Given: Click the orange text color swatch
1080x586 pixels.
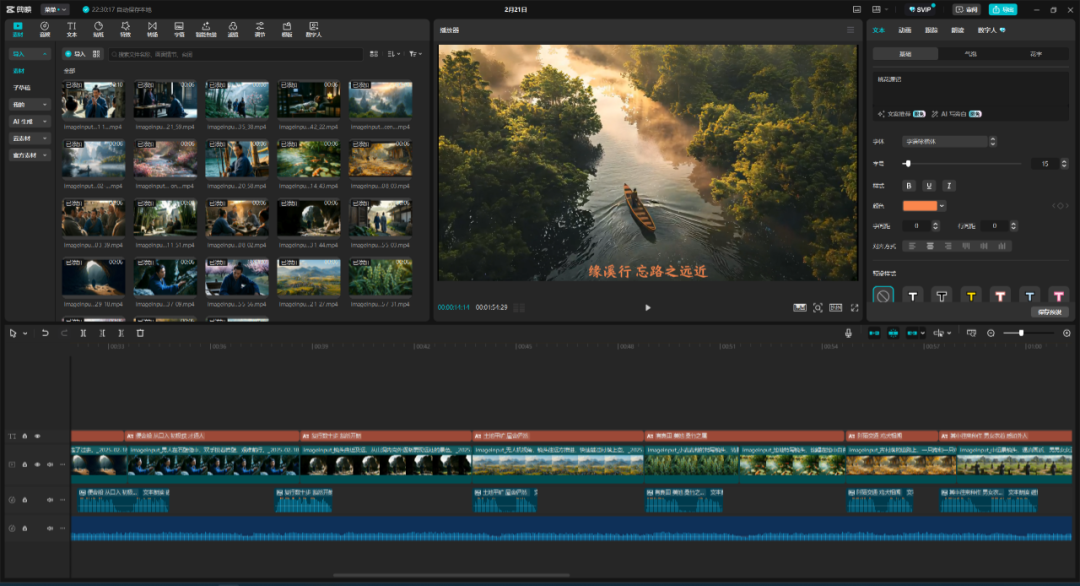Looking at the screenshot, I should point(920,206).
